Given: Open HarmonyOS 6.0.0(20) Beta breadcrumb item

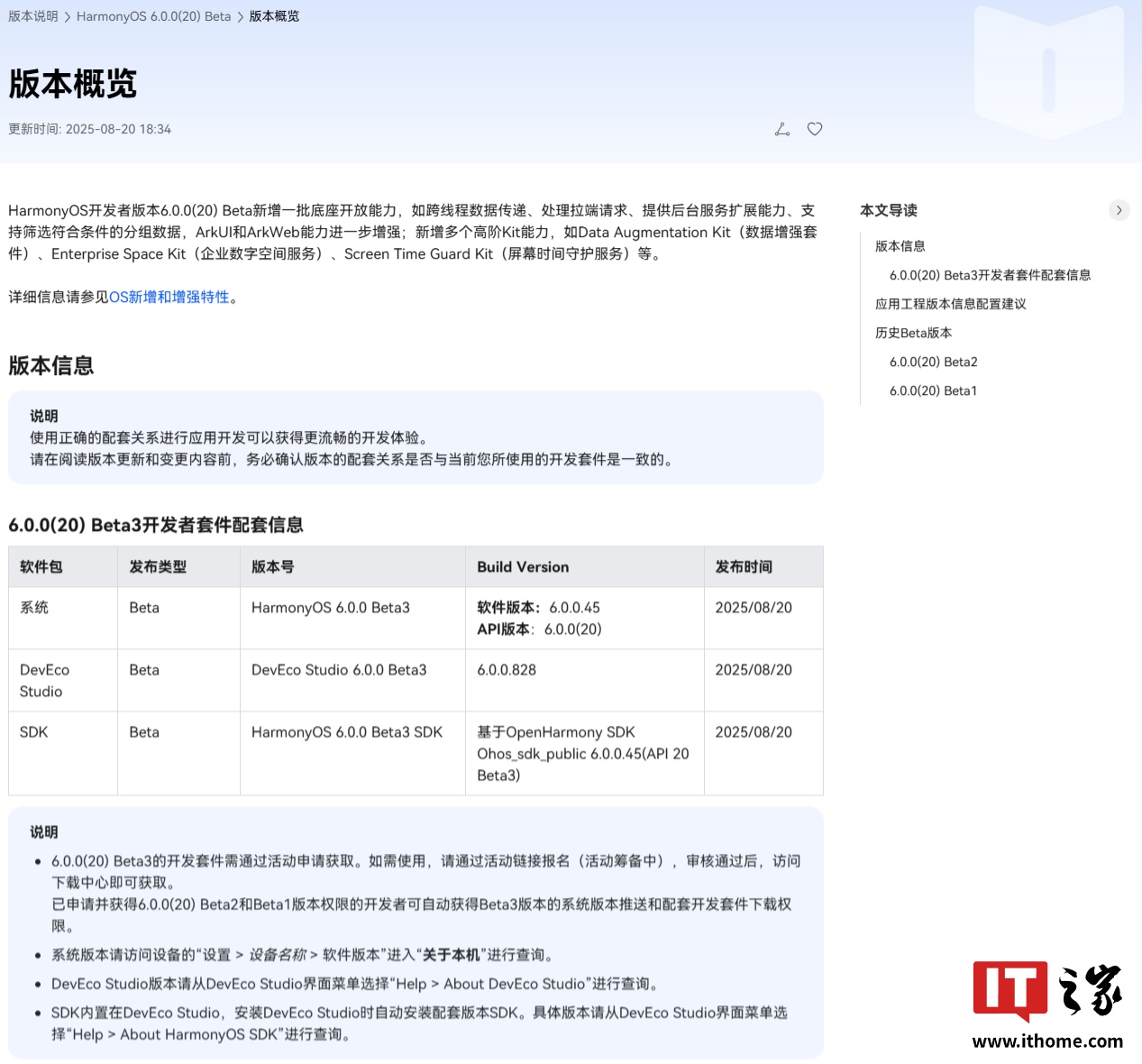Looking at the screenshot, I should tap(153, 16).
